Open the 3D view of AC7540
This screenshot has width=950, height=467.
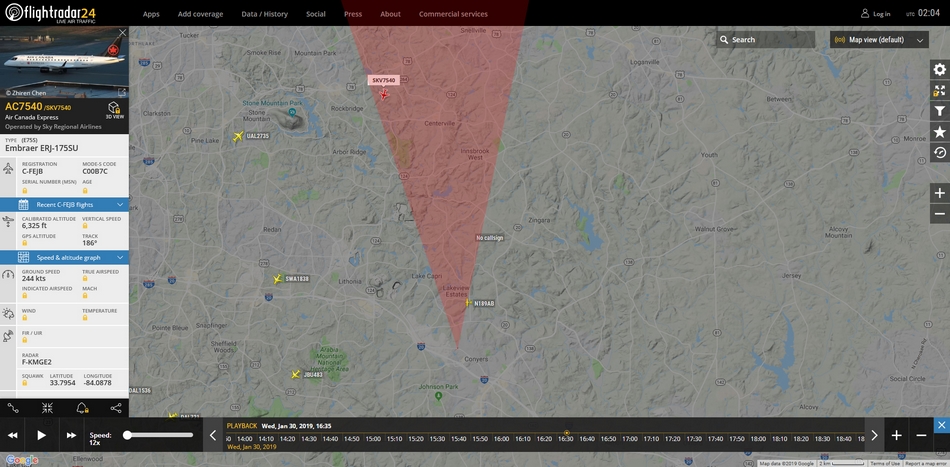tap(114, 110)
